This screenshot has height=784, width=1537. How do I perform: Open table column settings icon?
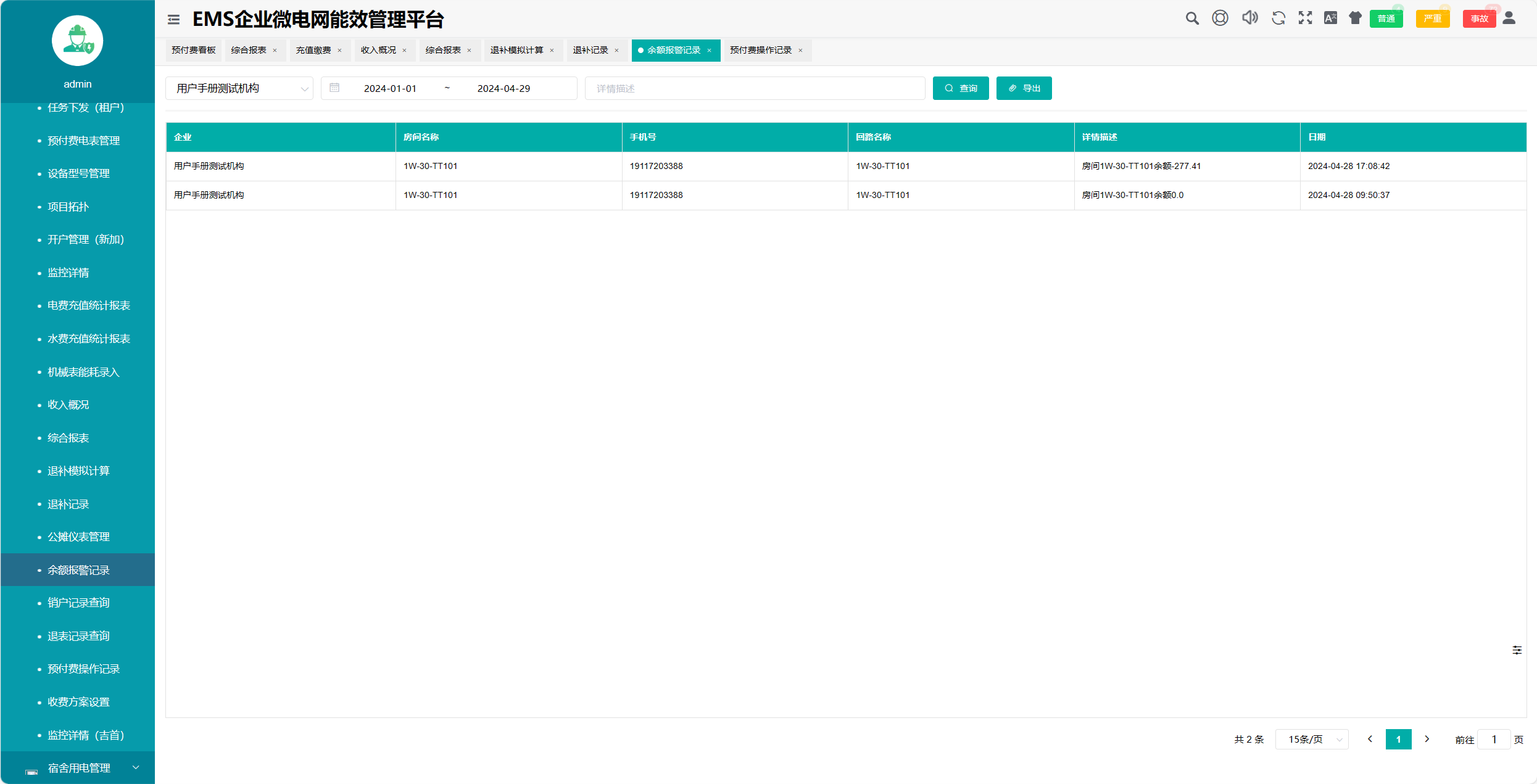coord(1517,650)
